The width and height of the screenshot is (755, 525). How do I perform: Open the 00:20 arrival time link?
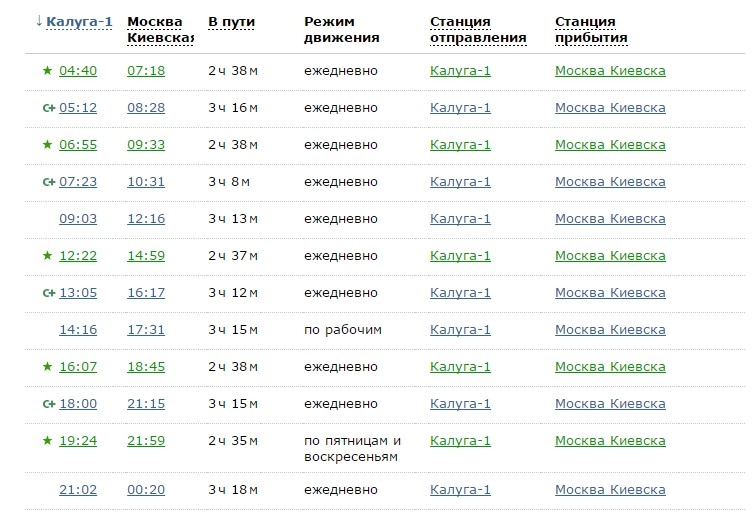pos(146,490)
